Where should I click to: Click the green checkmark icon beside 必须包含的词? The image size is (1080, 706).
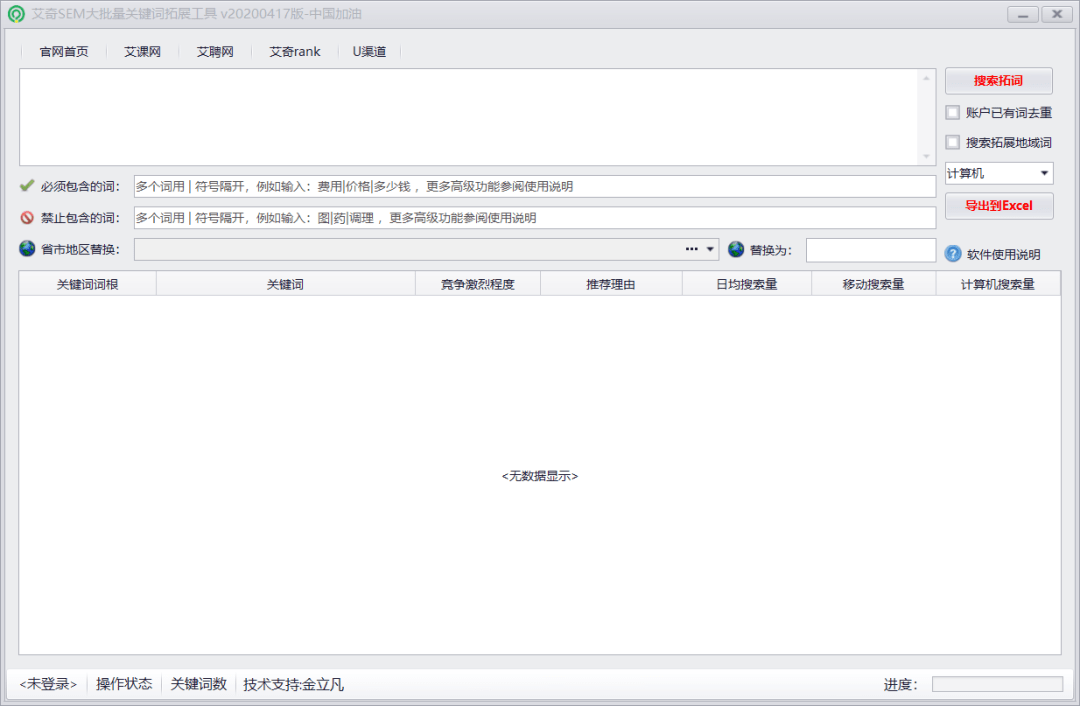27,186
